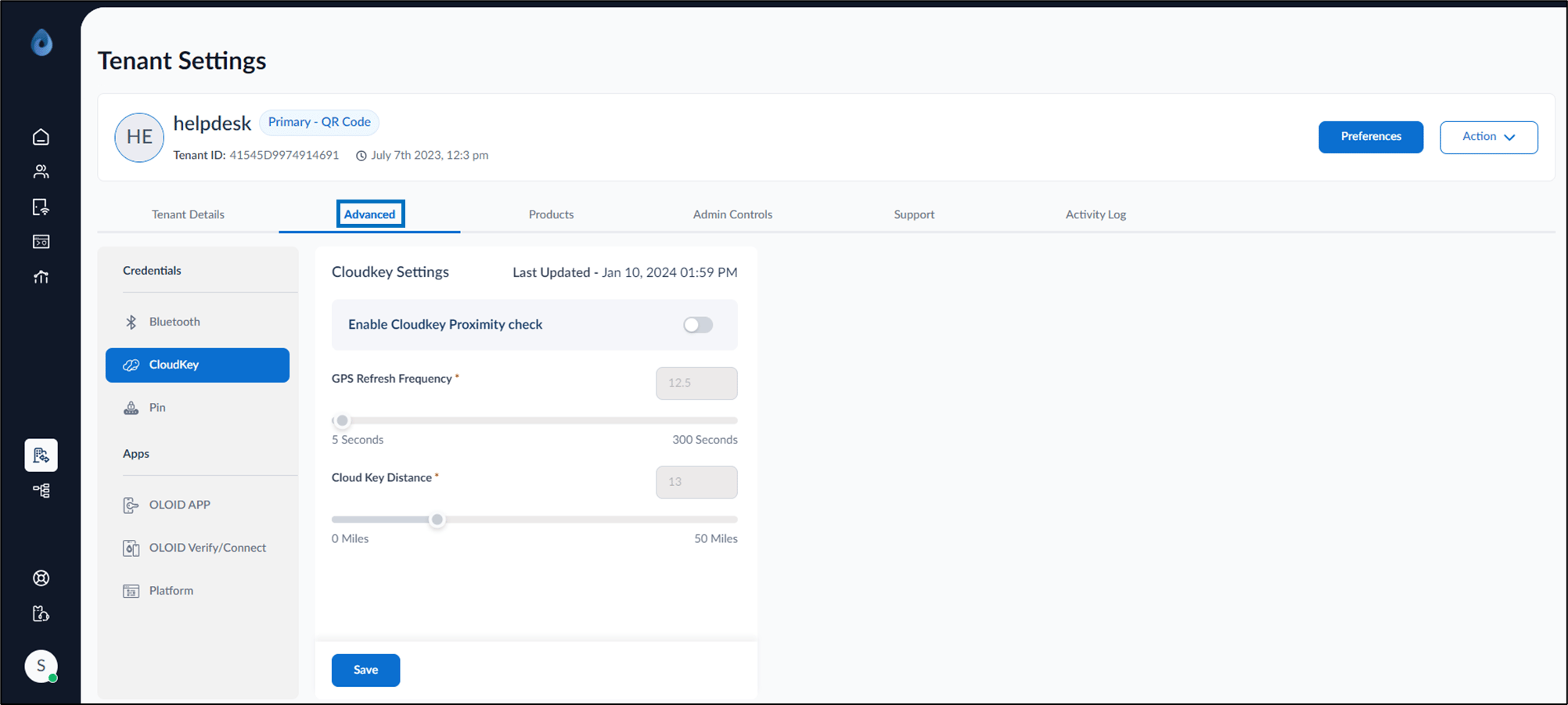The height and width of the screenshot is (705, 1568).
Task: Click the Tenant ID 41545D9974914691 text
Action: click(257, 155)
